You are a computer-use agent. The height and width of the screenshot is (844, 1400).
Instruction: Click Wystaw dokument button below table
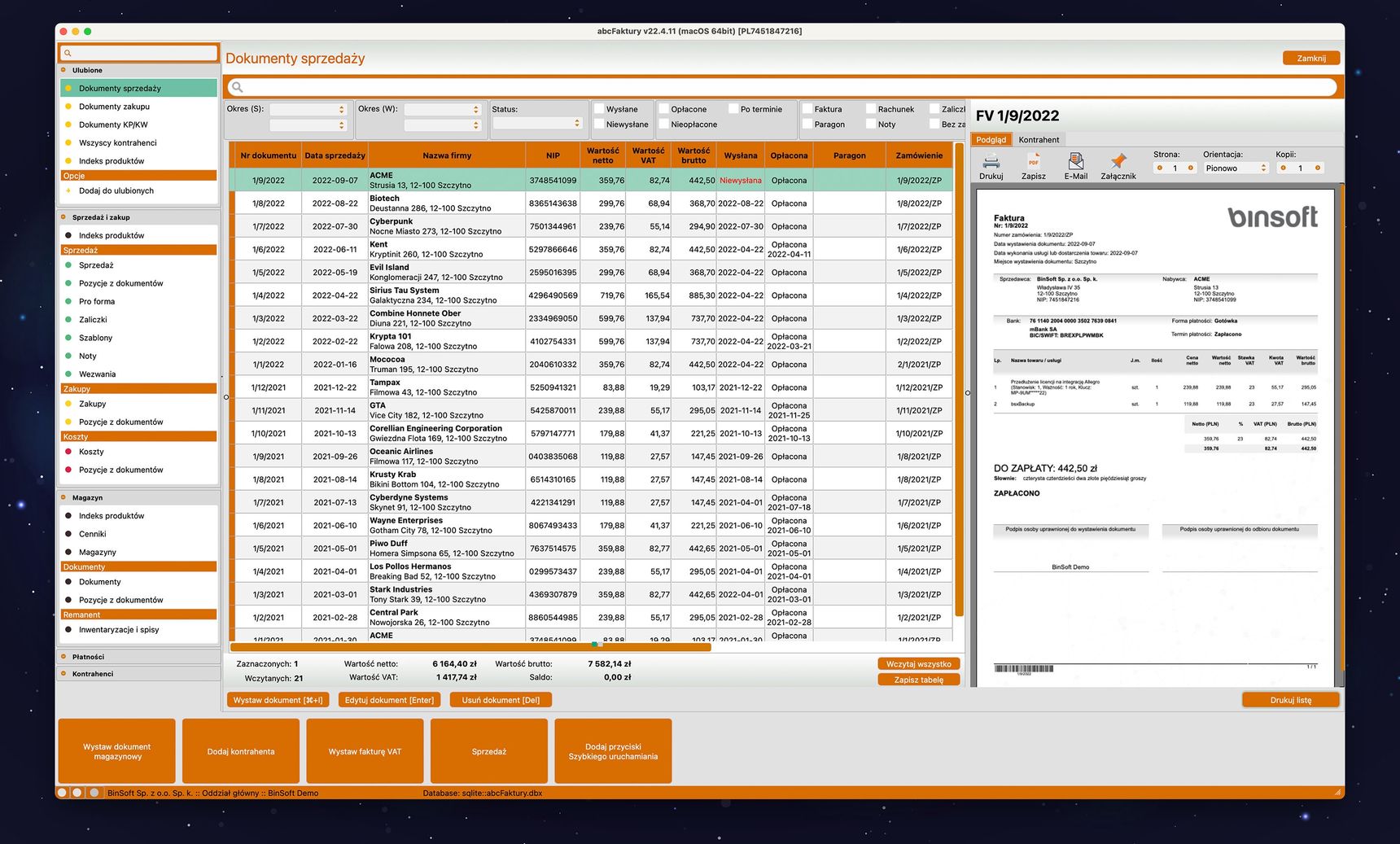click(278, 700)
